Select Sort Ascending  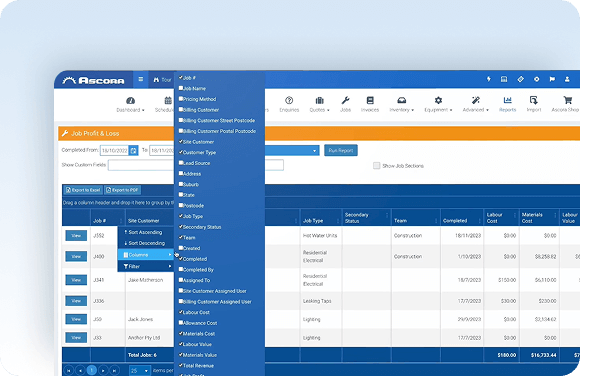(146, 232)
